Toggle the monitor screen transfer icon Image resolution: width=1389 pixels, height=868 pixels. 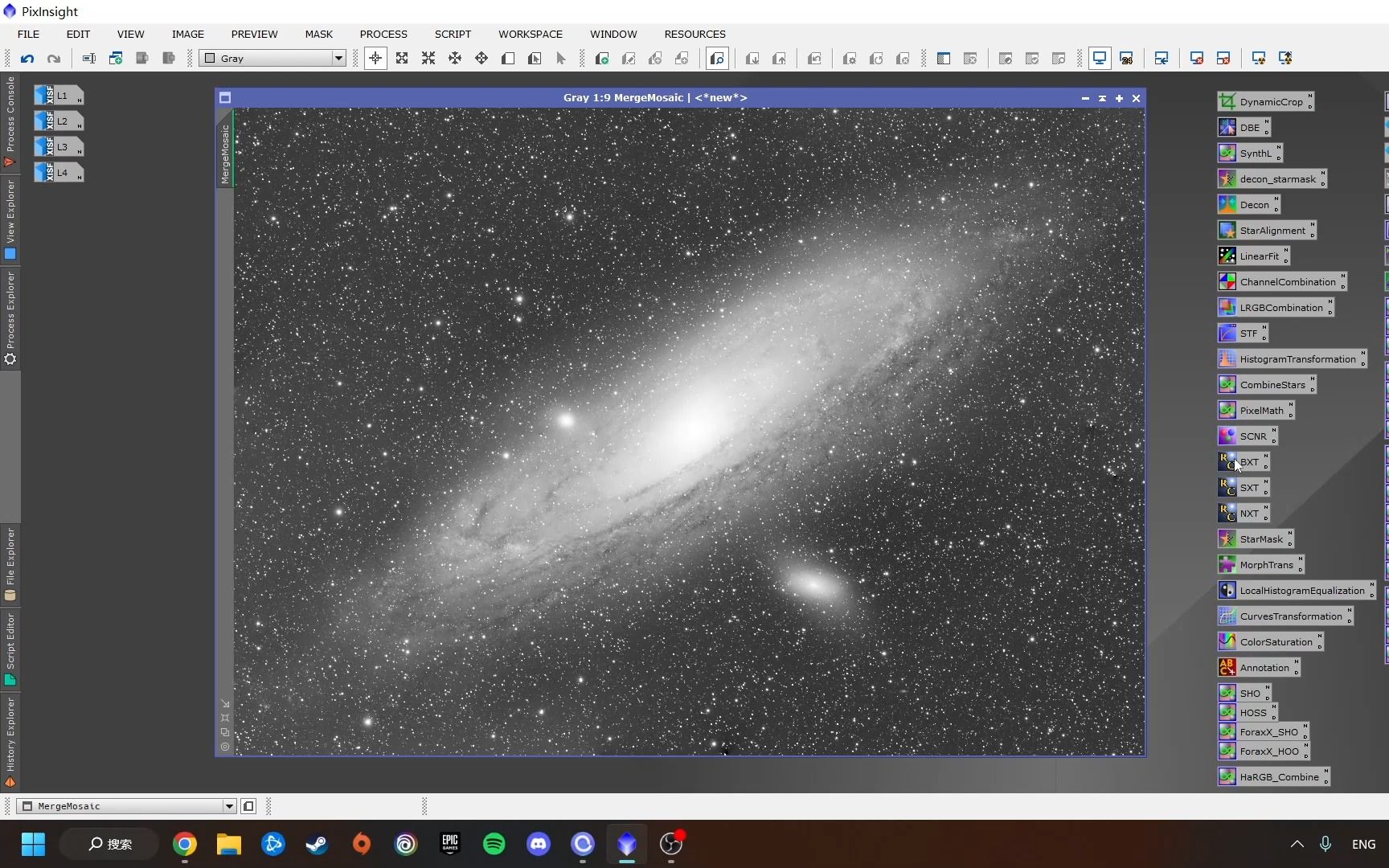coord(1100,59)
